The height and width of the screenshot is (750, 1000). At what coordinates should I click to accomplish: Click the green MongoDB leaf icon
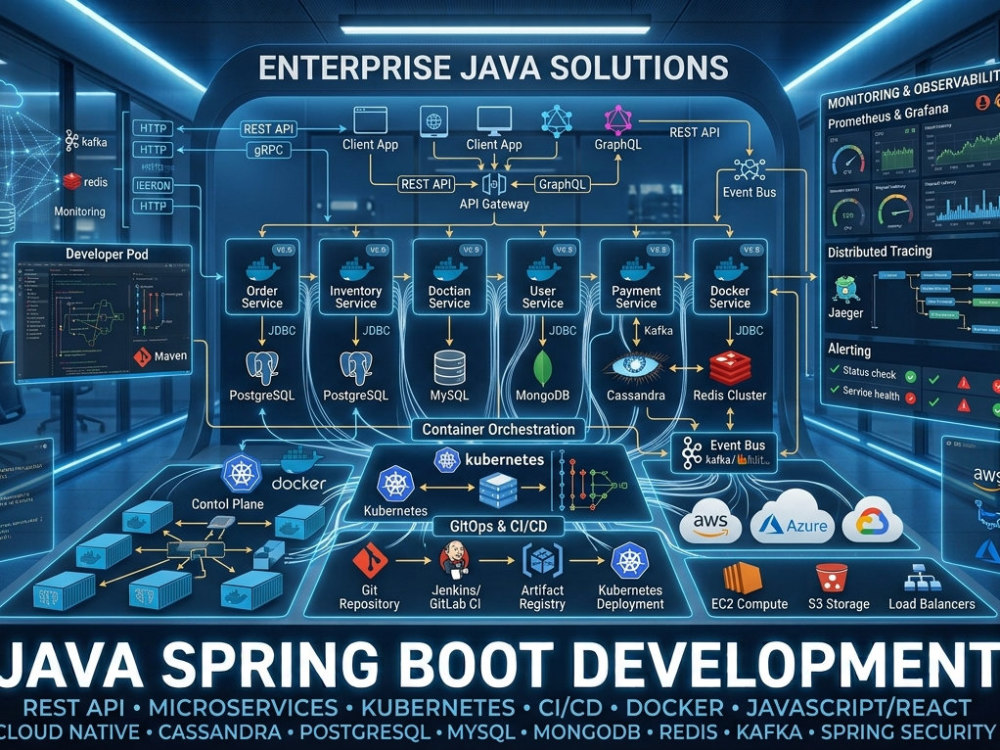click(x=543, y=367)
